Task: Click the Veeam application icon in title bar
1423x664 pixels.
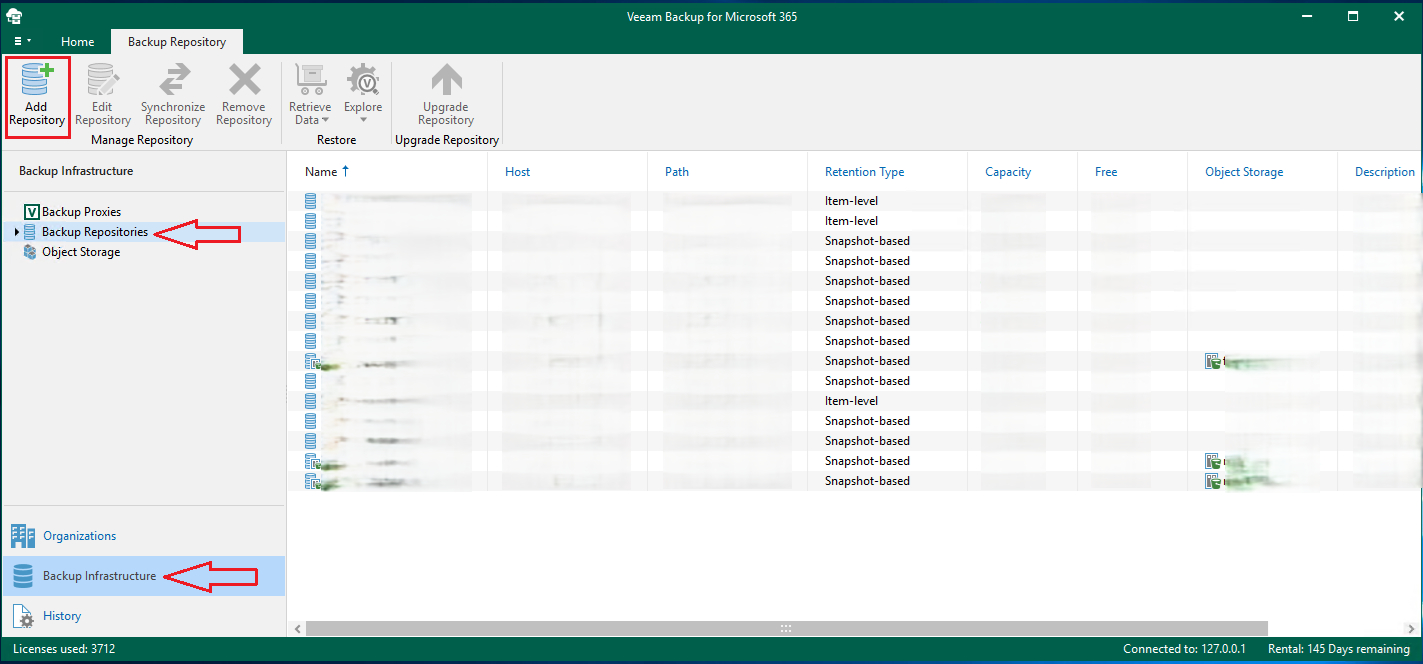Action: point(14,16)
